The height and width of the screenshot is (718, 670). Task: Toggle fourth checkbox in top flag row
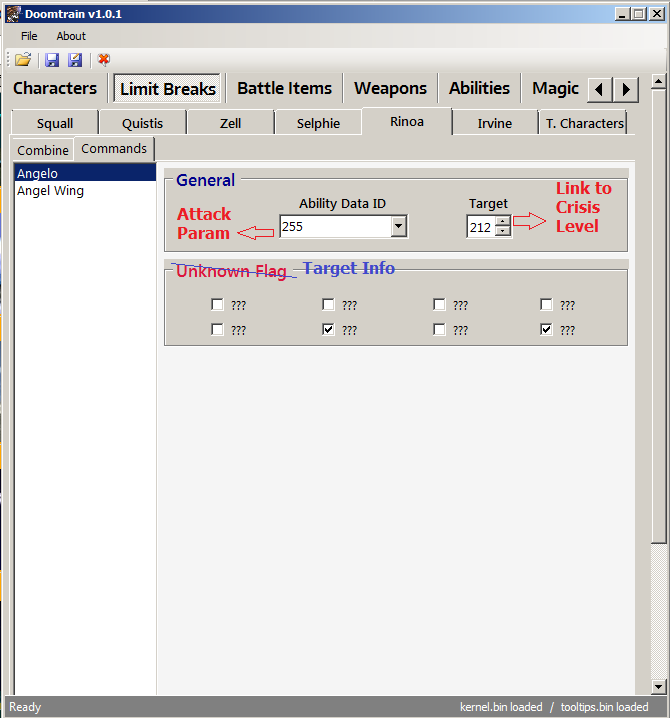pos(546,305)
